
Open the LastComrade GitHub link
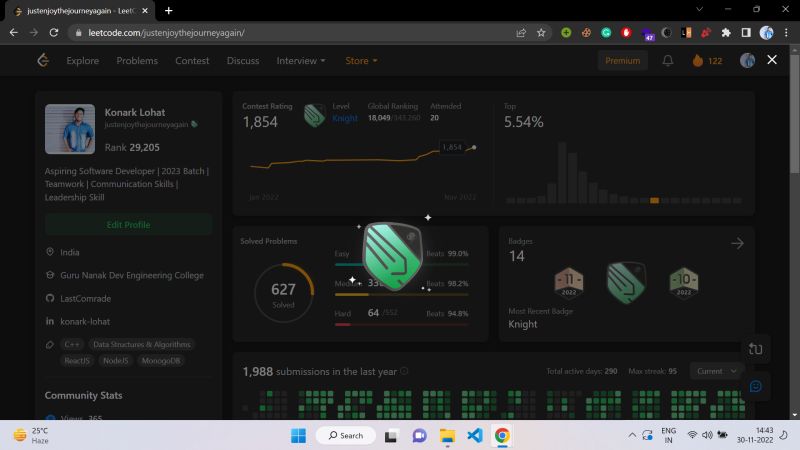tap(85, 298)
